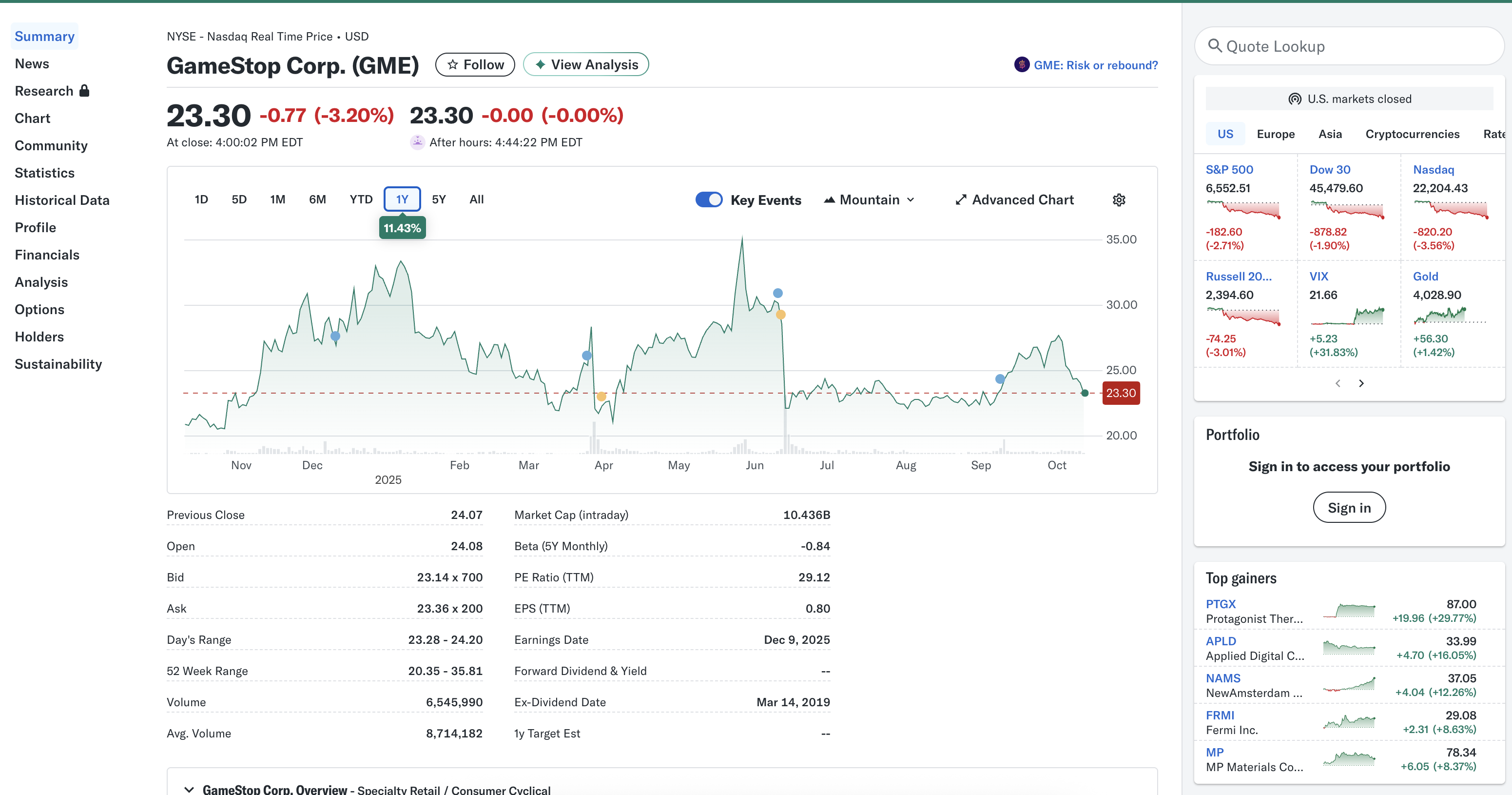Open Historical Data in the sidebar
The width and height of the screenshot is (1512, 795).
pyautogui.click(x=61, y=200)
